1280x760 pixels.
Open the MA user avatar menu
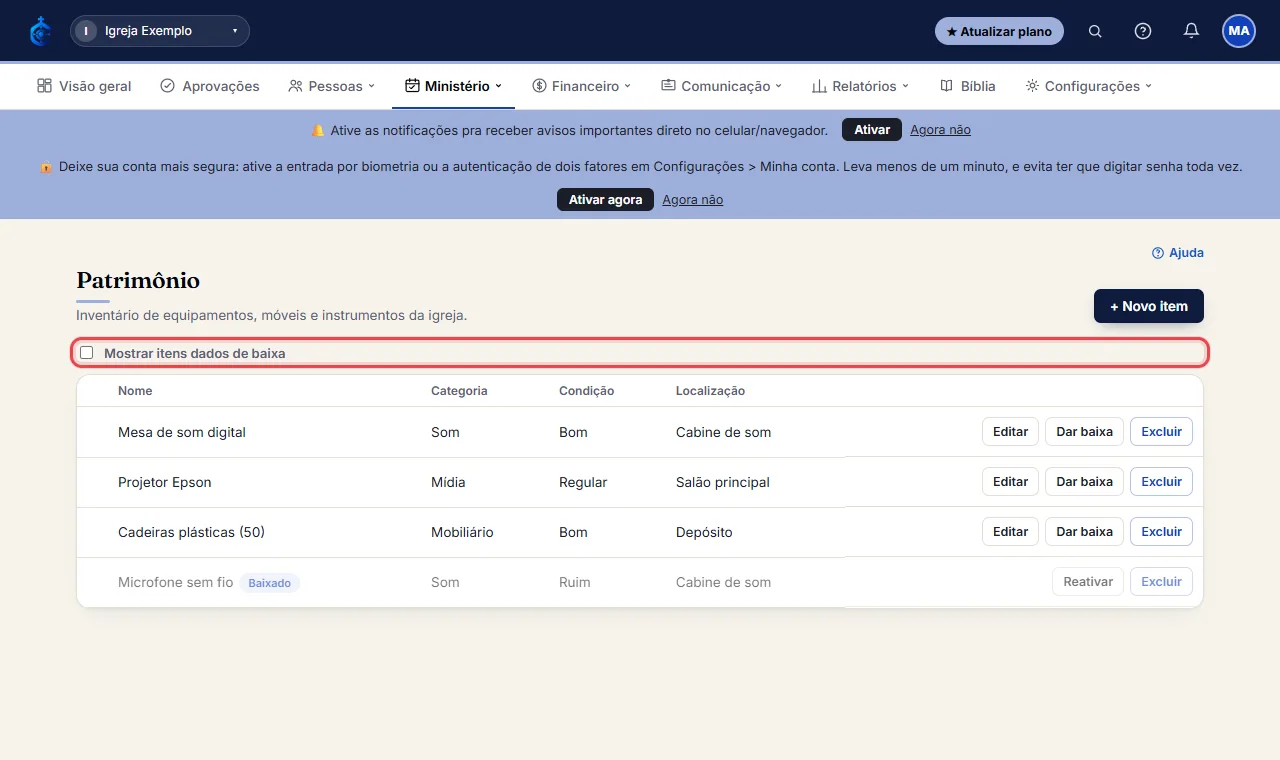point(1239,31)
